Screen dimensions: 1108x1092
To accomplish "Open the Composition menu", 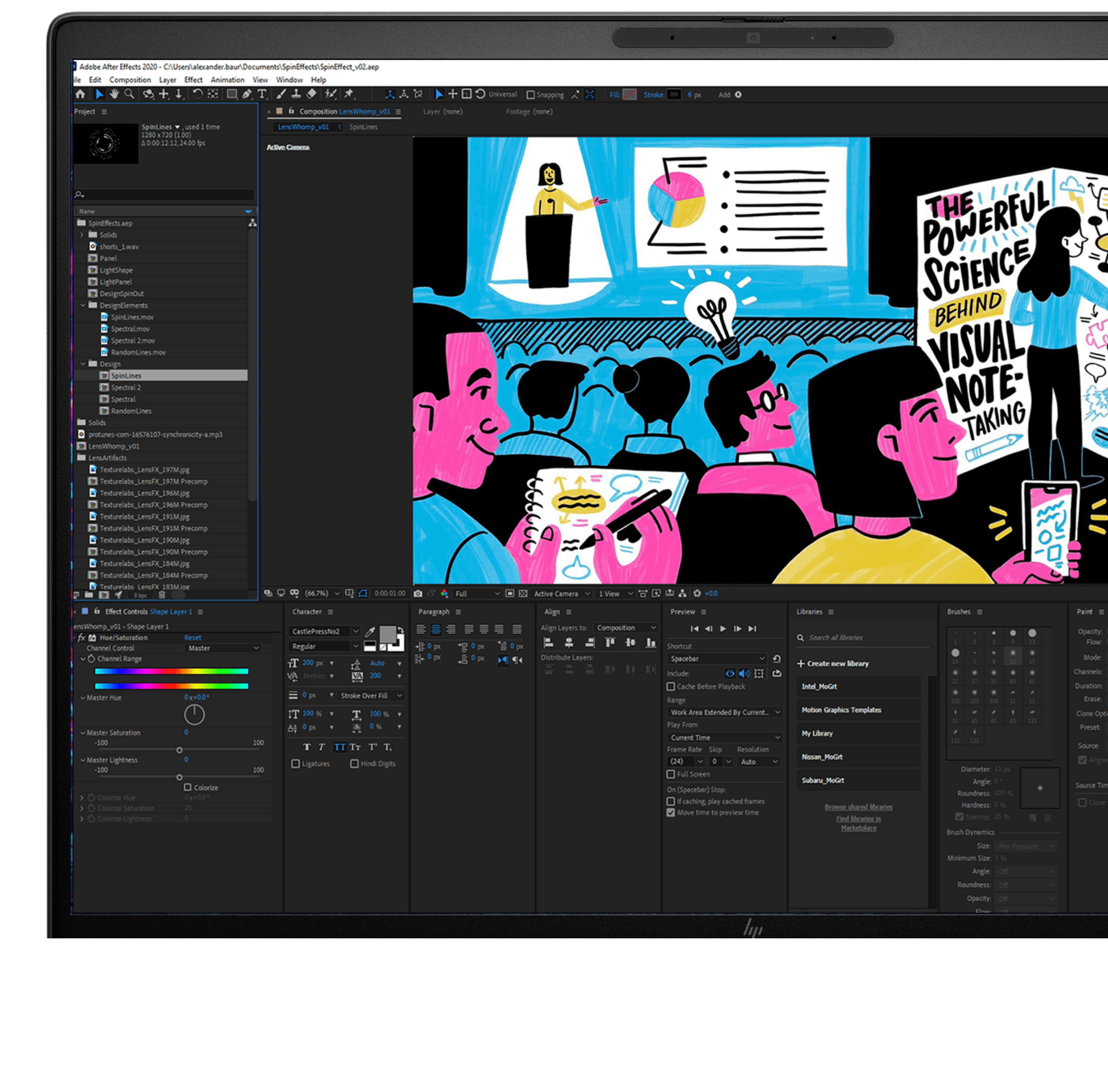I will pos(130,80).
